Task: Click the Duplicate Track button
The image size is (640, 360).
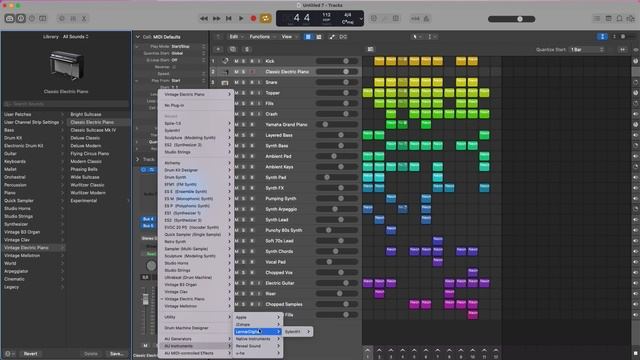Action: (x=232, y=49)
